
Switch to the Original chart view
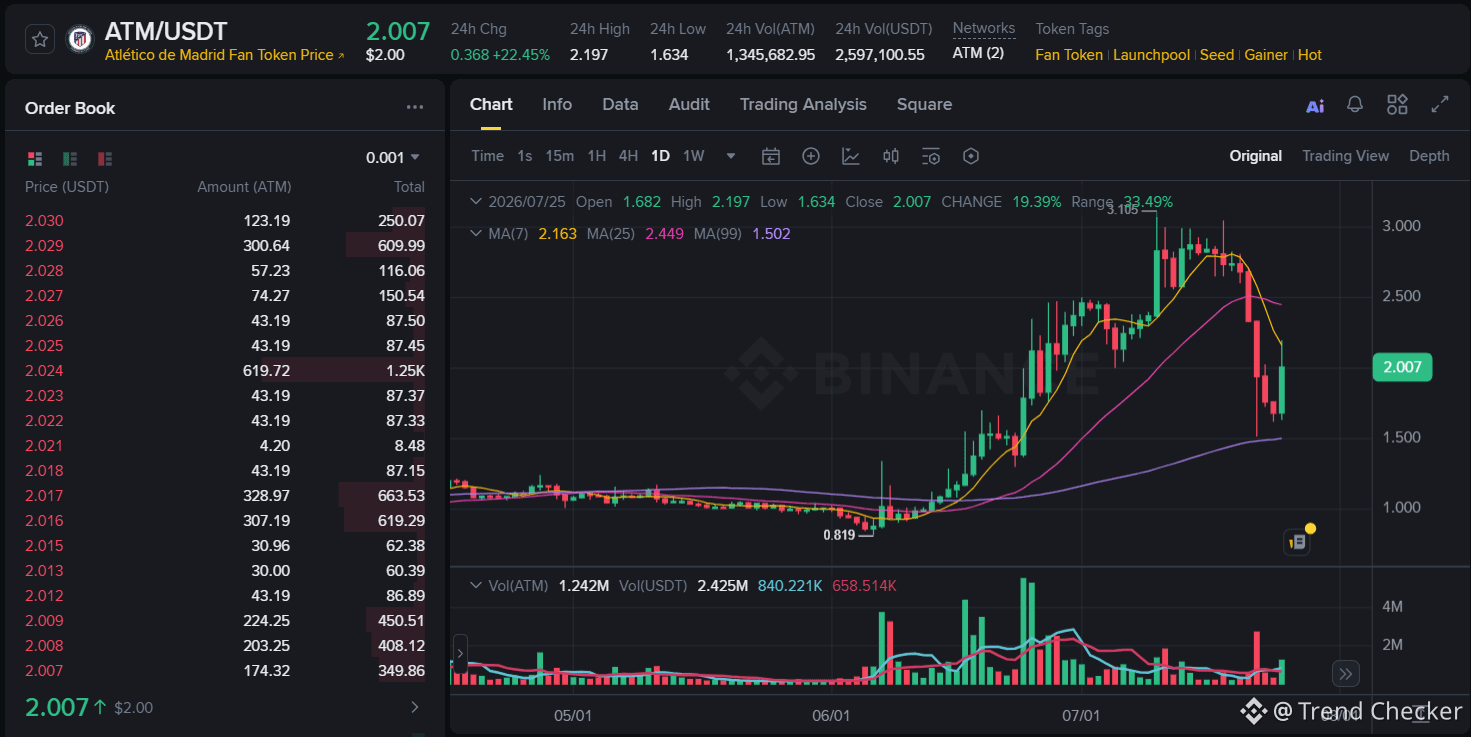pyautogui.click(x=1256, y=156)
